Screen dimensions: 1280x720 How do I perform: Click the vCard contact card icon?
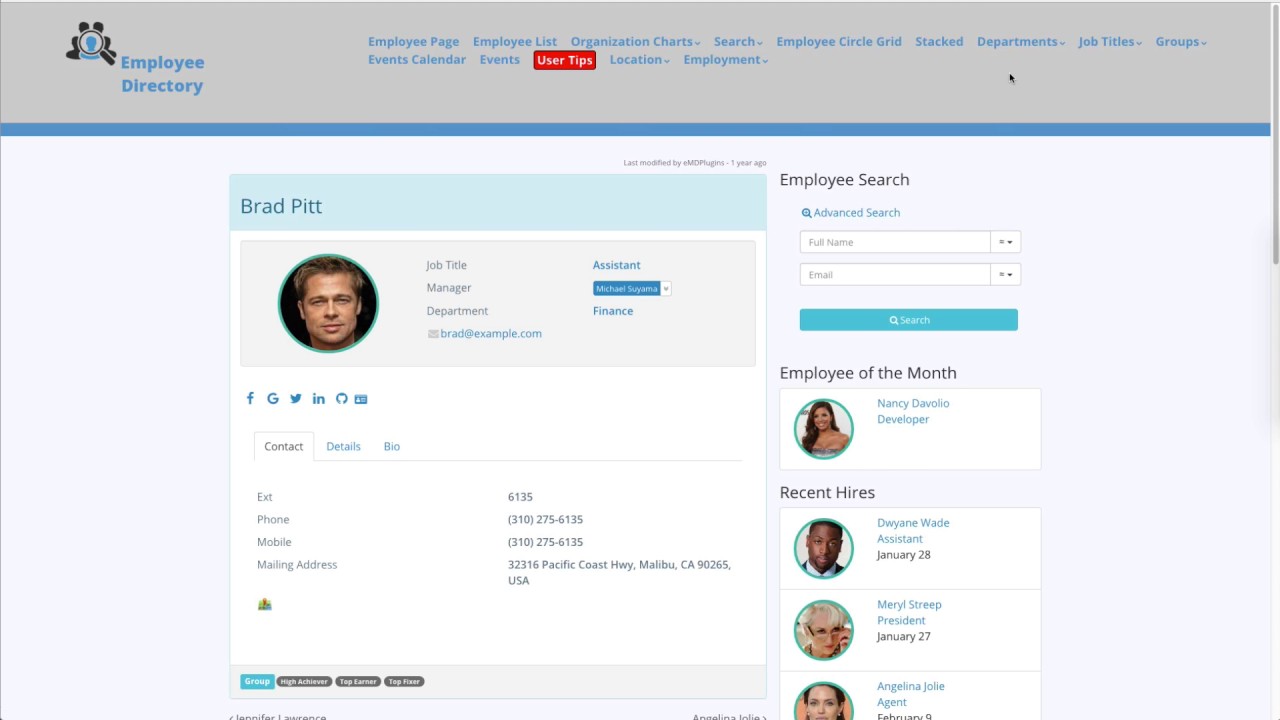(361, 399)
